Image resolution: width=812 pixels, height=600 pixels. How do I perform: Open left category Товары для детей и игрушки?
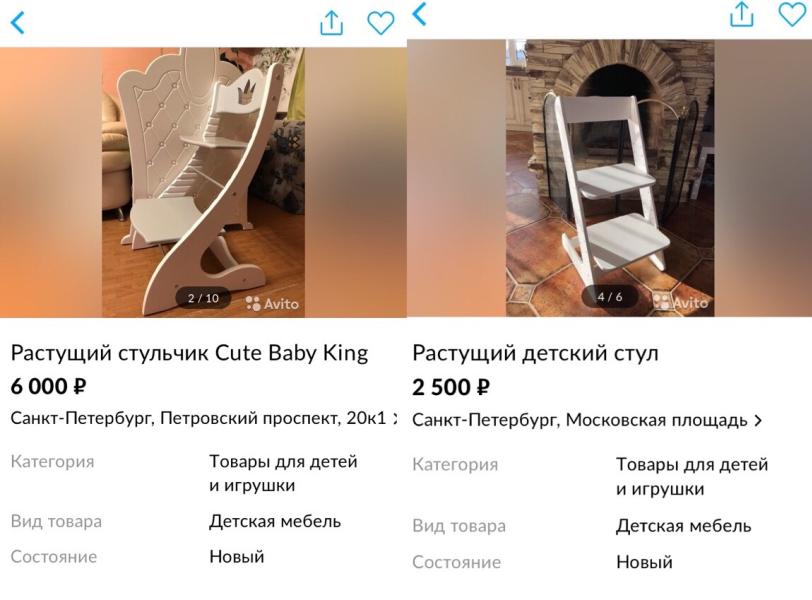(x=283, y=473)
